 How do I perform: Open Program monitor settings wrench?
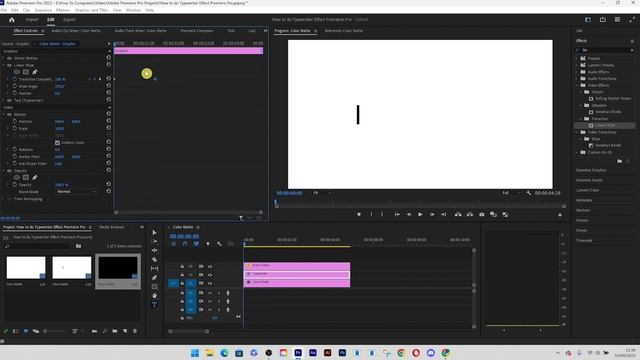coord(529,193)
